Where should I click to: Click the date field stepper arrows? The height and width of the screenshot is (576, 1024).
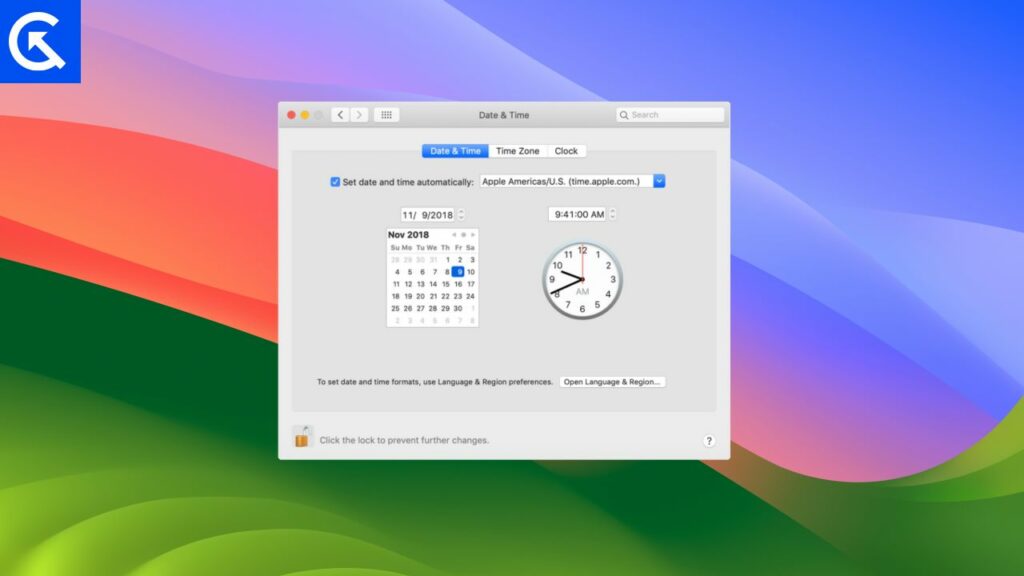pos(461,214)
